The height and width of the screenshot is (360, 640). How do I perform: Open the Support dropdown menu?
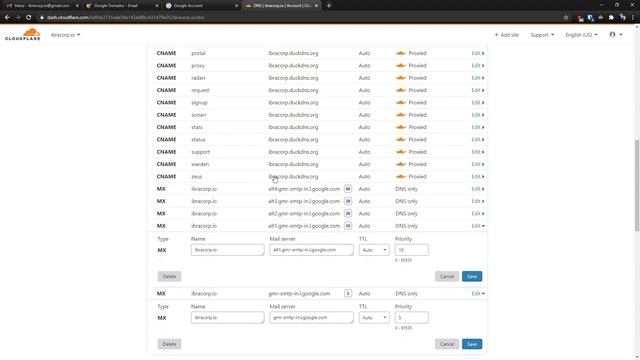pos(542,35)
